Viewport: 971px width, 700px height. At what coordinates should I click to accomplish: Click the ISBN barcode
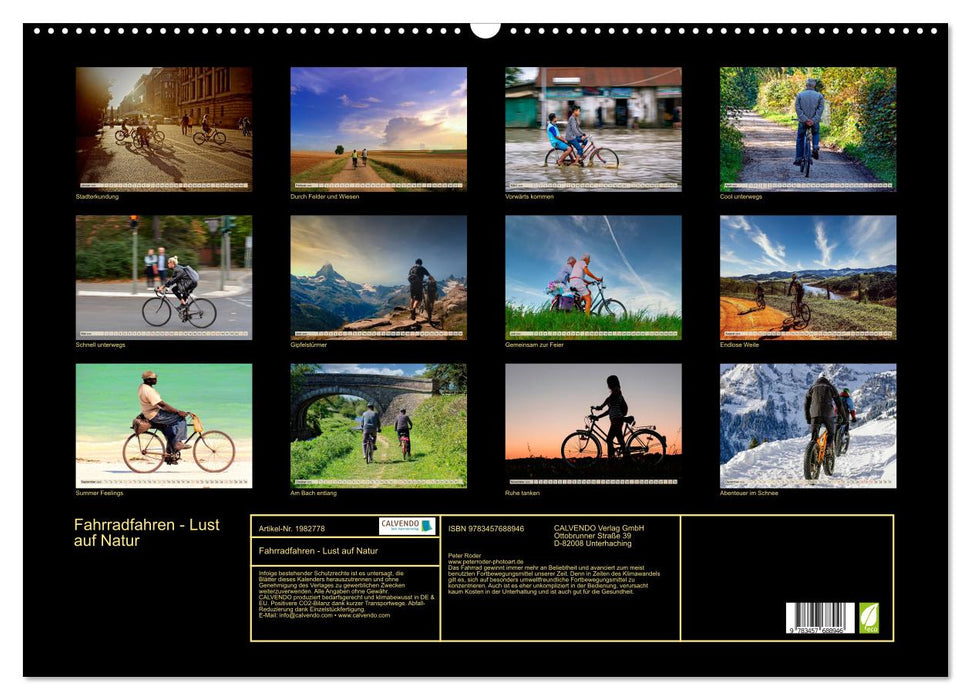pyautogui.click(x=820, y=616)
